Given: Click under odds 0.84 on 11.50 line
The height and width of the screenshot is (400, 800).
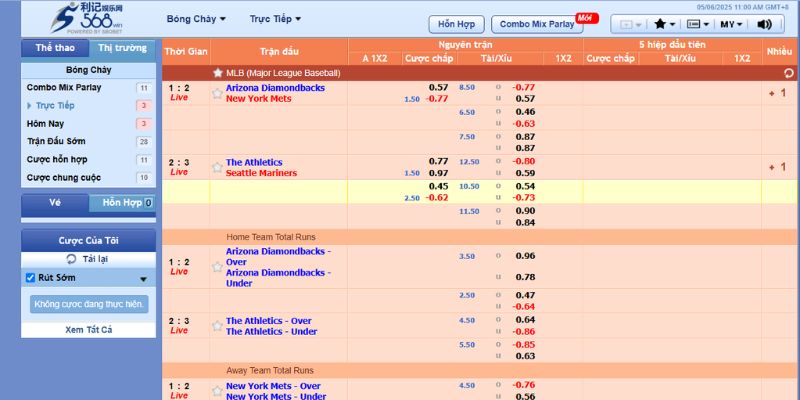Looking at the screenshot, I should tap(525, 222).
